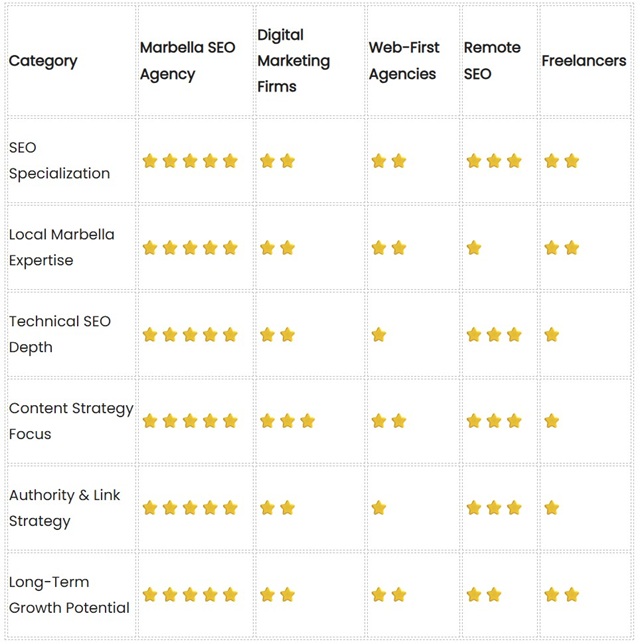Click Remote SEO's Long-Term Growth Potential stars
The width and height of the screenshot is (640, 644).
(484, 595)
